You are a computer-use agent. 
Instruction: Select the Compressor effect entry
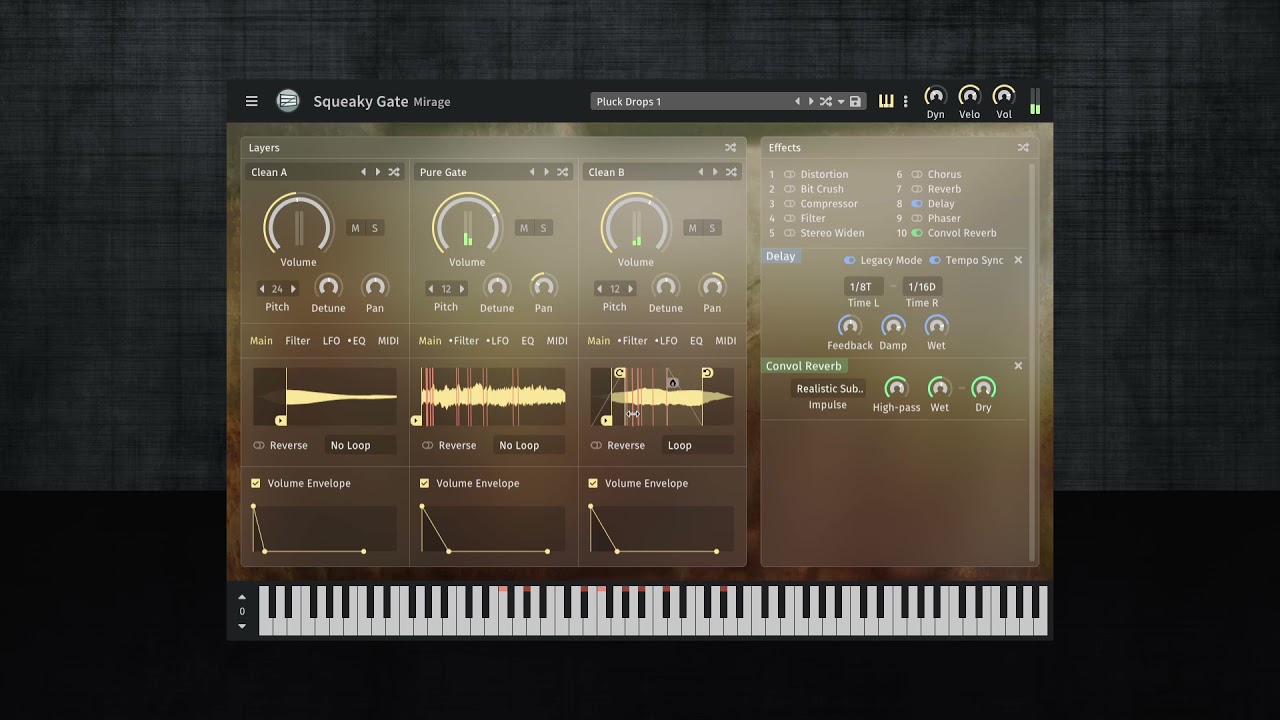tap(829, 204)
